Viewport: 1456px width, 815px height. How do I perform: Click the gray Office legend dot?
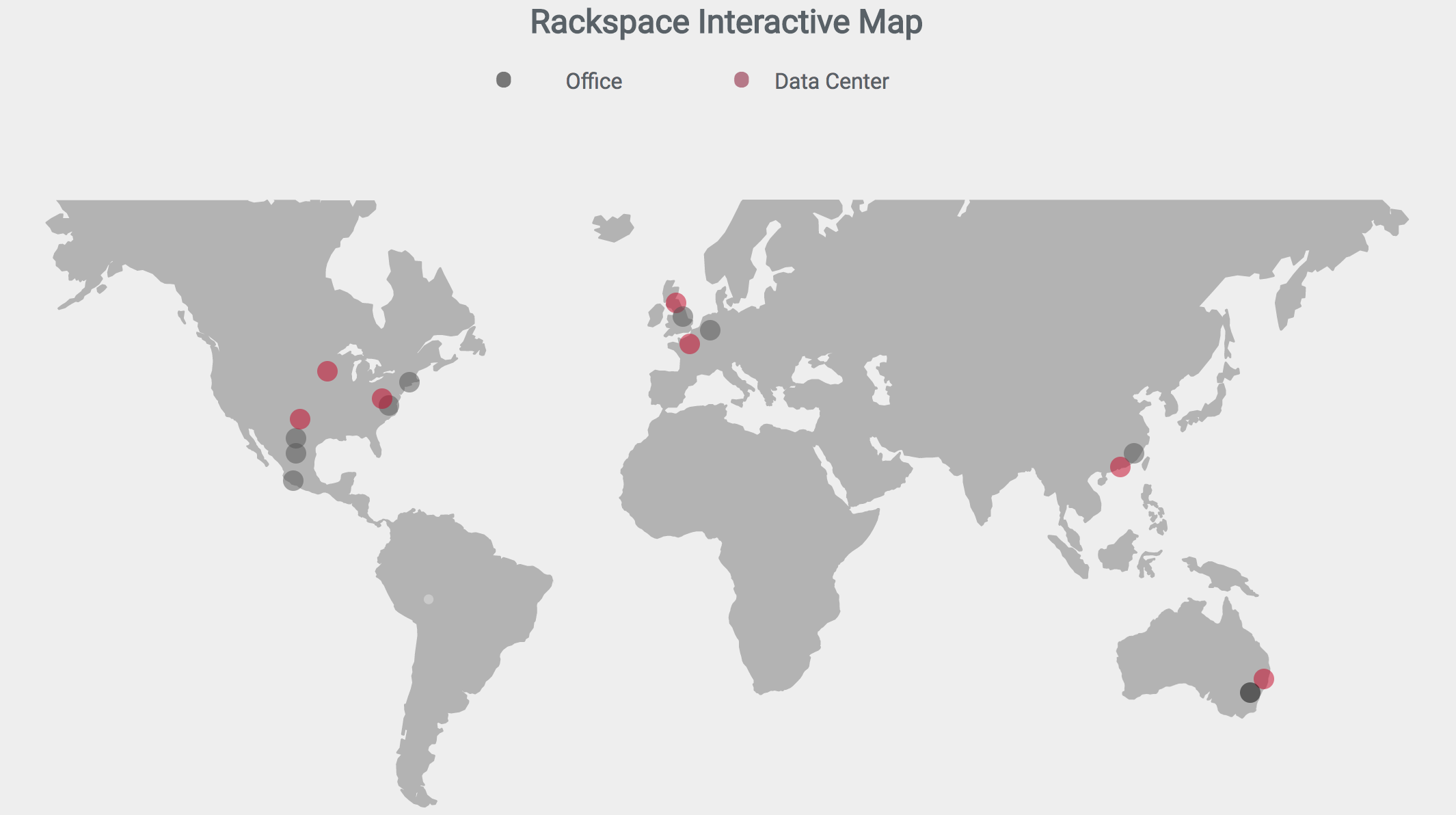tap(504, 80)
